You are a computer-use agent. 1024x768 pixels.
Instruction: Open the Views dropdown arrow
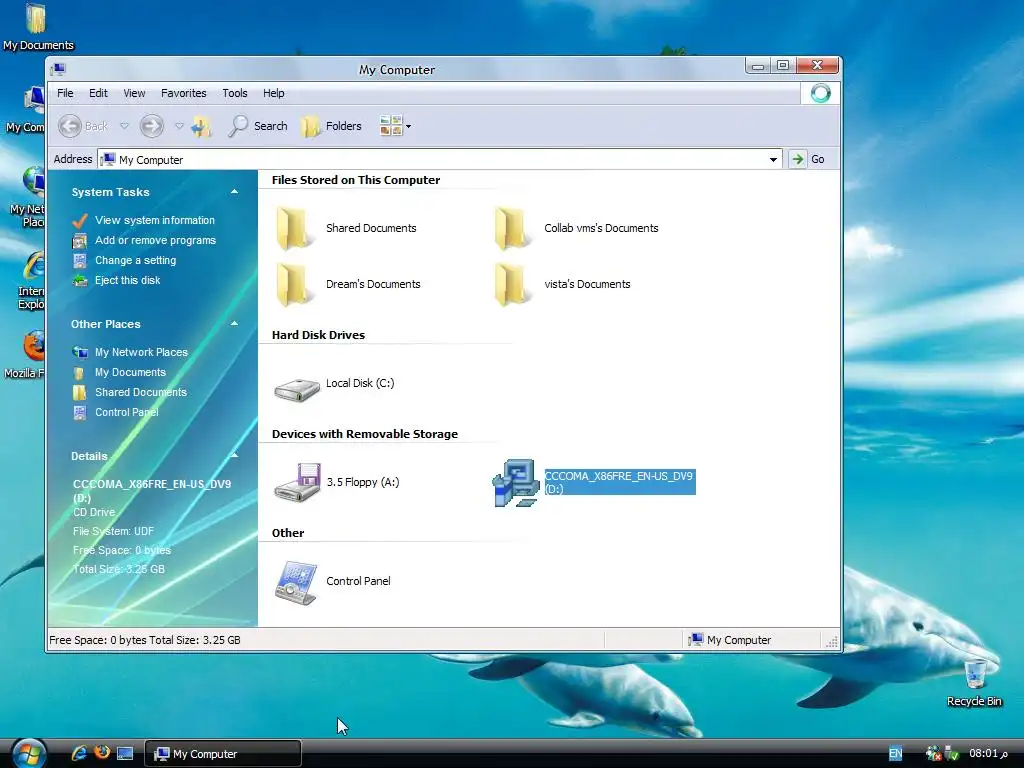pyautogui.click(x=409, y=127)
